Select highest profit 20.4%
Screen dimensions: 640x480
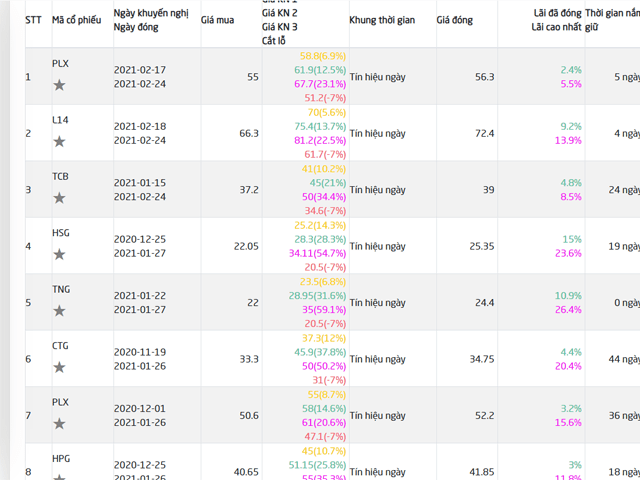tap(568, 366)
